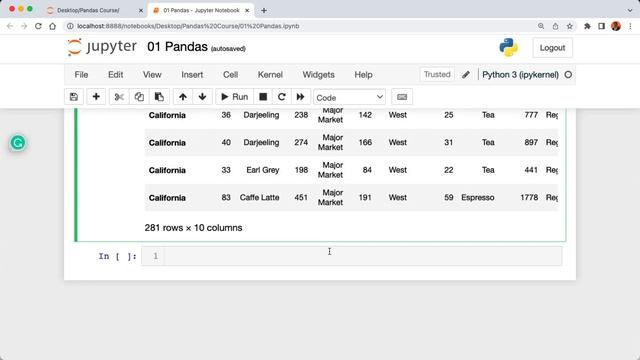Viewport: 640px width, 360px height.
Task: Save the notebook with floppy disk icon
Action: pos(74,97)
